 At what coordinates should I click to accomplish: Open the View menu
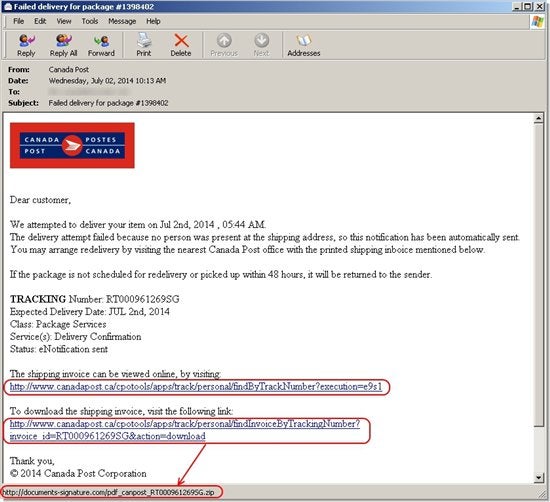(x=64, y=21)
